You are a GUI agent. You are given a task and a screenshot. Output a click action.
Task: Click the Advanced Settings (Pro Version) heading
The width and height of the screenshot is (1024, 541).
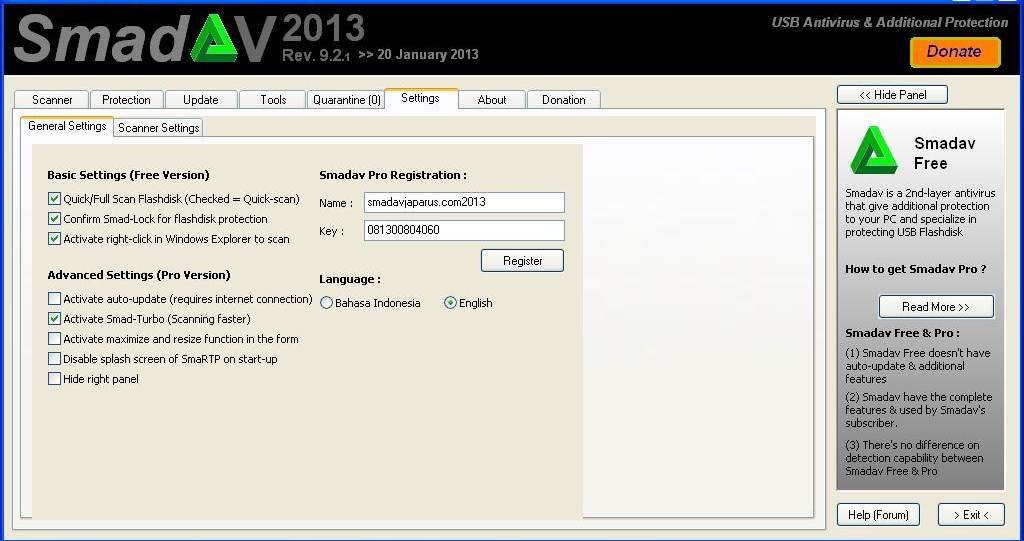(139, 275)
